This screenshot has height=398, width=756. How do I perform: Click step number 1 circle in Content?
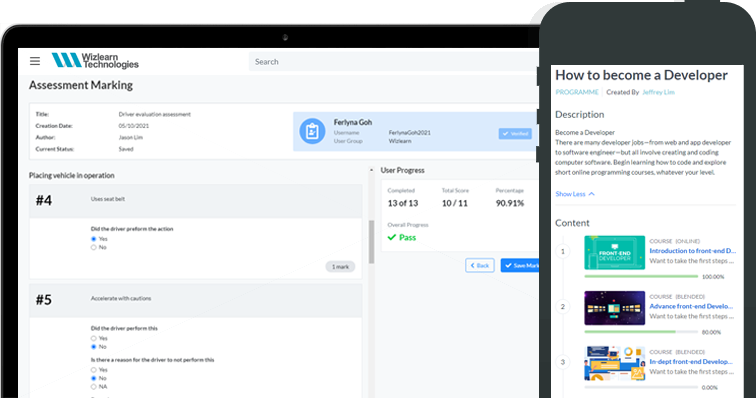click(x=563, y=251)
